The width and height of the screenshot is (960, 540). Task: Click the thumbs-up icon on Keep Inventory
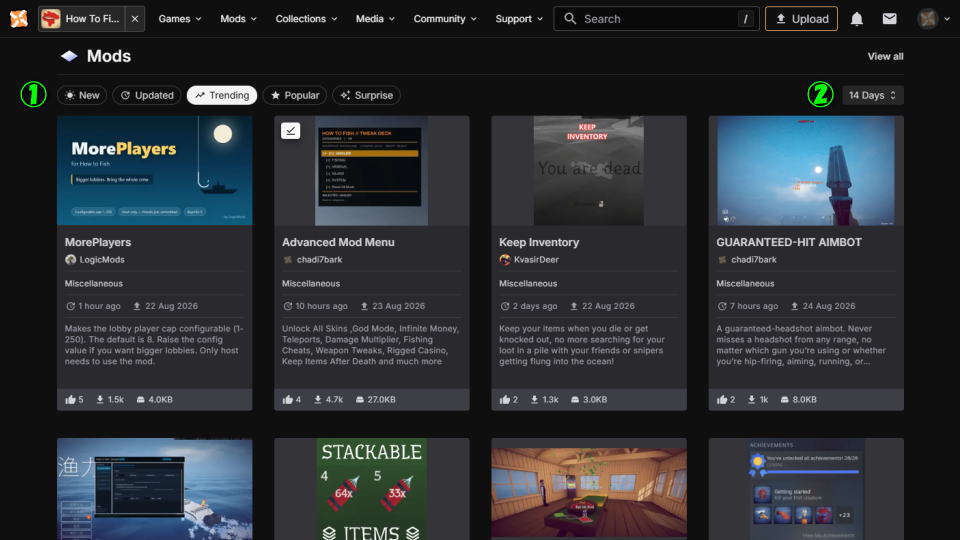tap(504, 400)
